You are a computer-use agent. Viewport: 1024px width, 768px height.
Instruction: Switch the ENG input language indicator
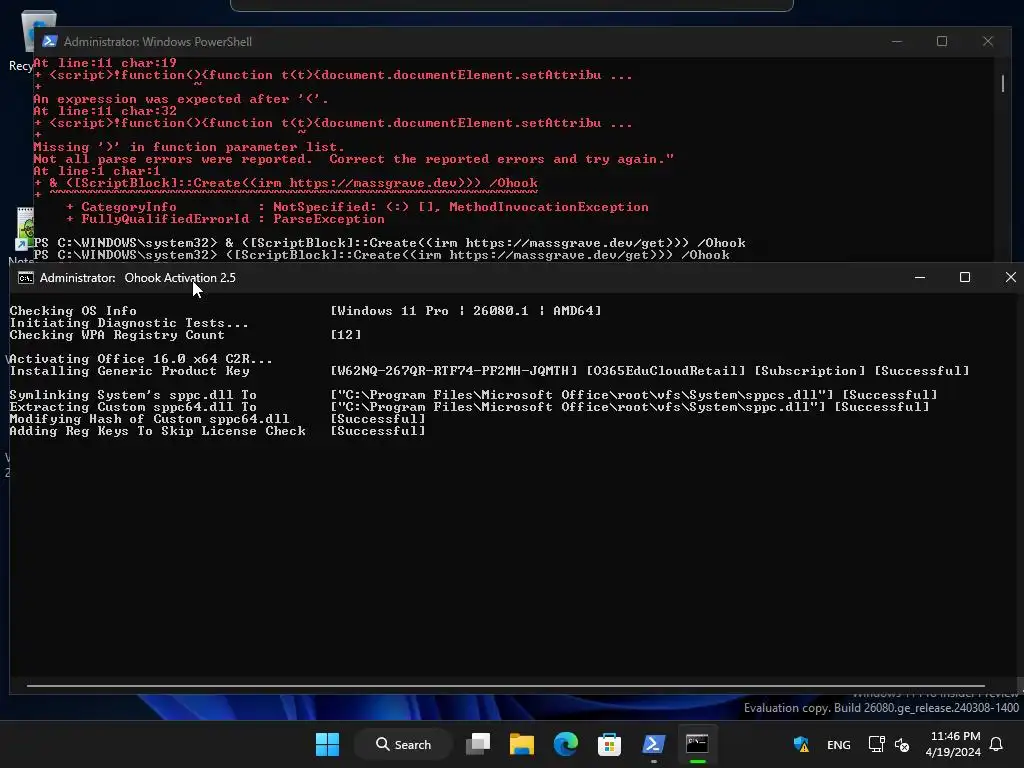[839, 744]
